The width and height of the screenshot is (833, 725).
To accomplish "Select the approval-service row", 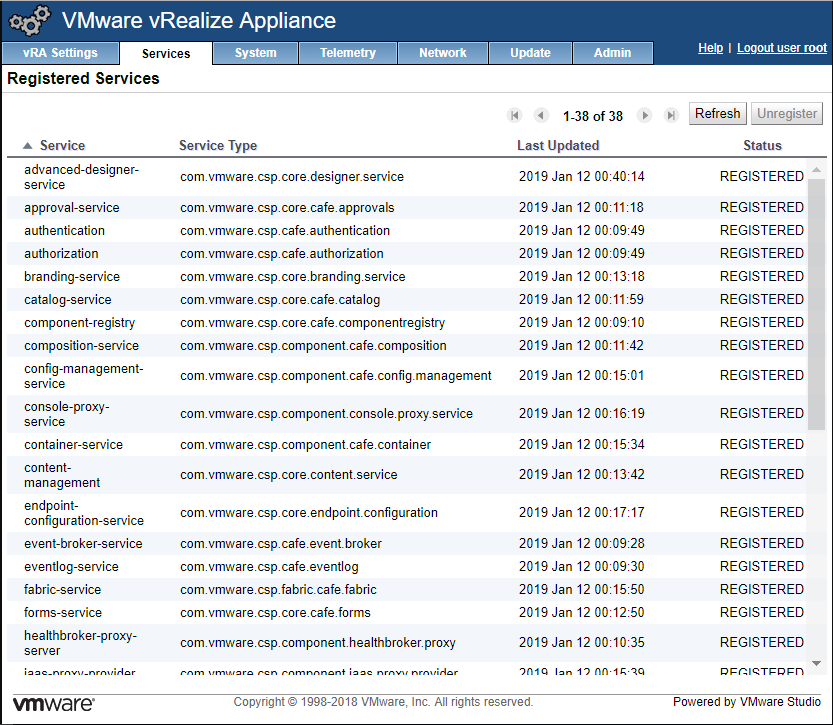I will 406,208.
